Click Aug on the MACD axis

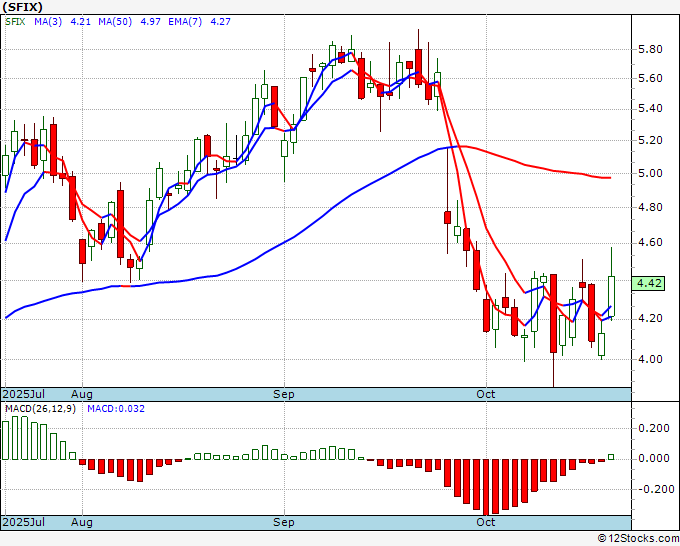tap(82, 522)
